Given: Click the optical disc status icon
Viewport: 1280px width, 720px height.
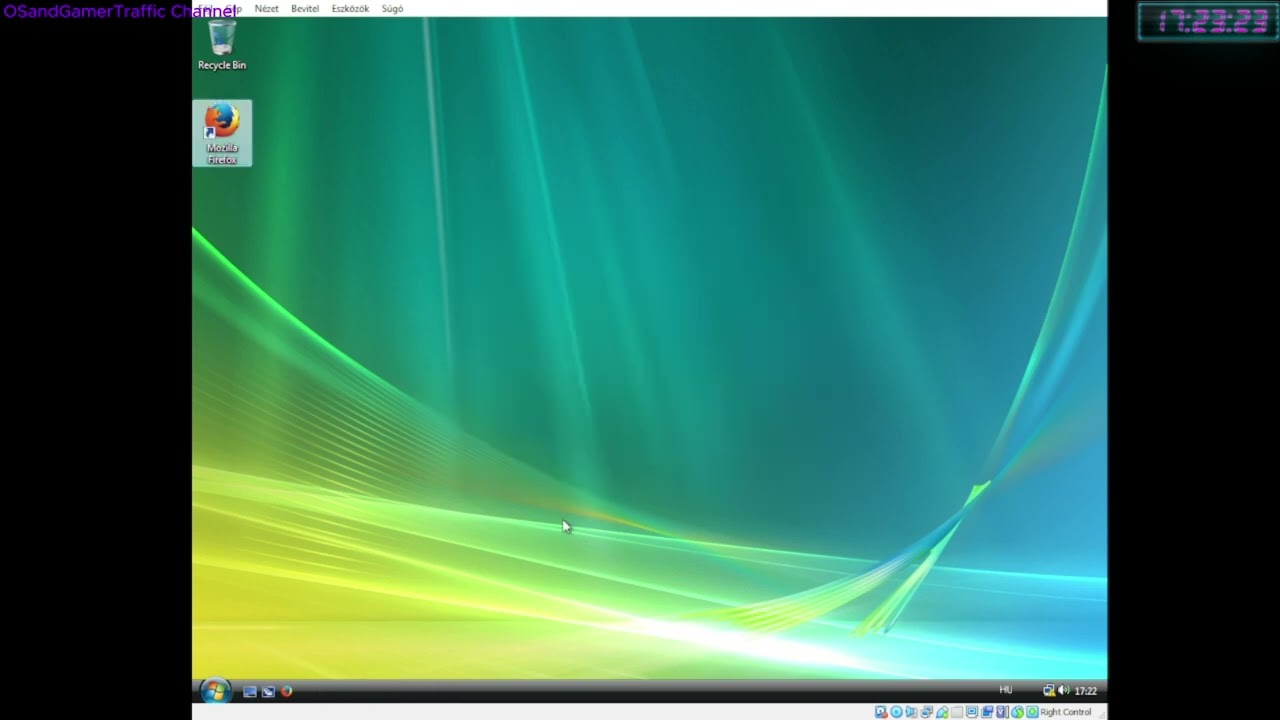Looking at the screenshot, I should pyautogui.click(x=896, y=712).
